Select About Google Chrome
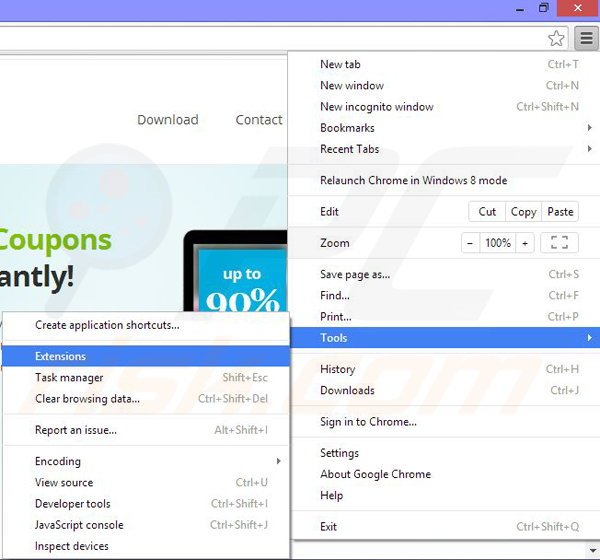The height and width of the screenshot is (560, 600). pos(445,474)
